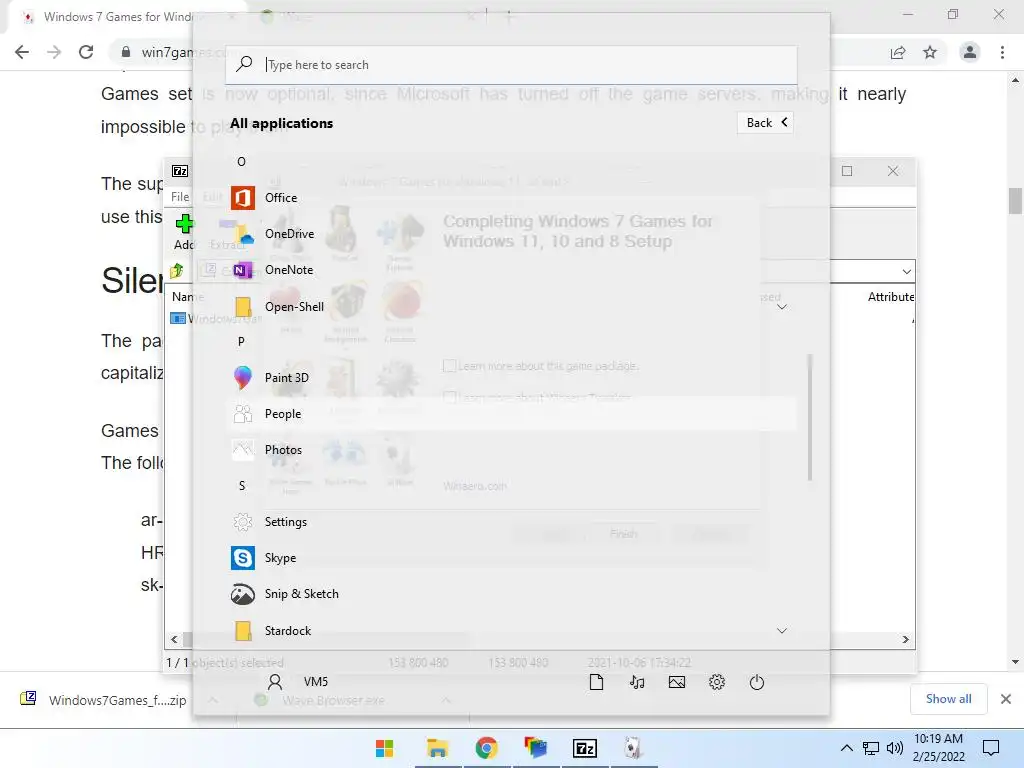The width and height of the screenshot is (1024, 768).
Task: Click the 7-Zip horizontal scrollbar left arrow
Action: point(174,639)
